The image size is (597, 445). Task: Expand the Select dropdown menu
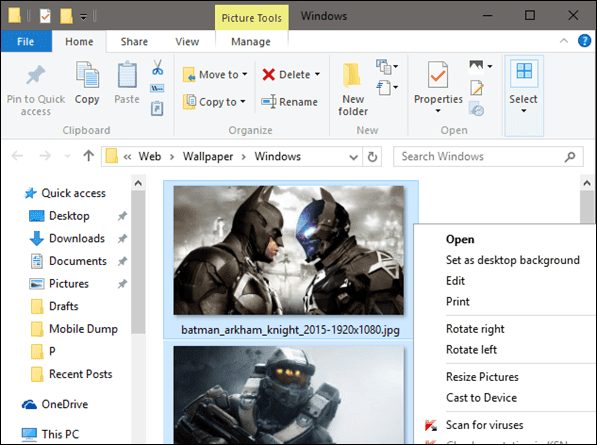click(x=524, y=110)
